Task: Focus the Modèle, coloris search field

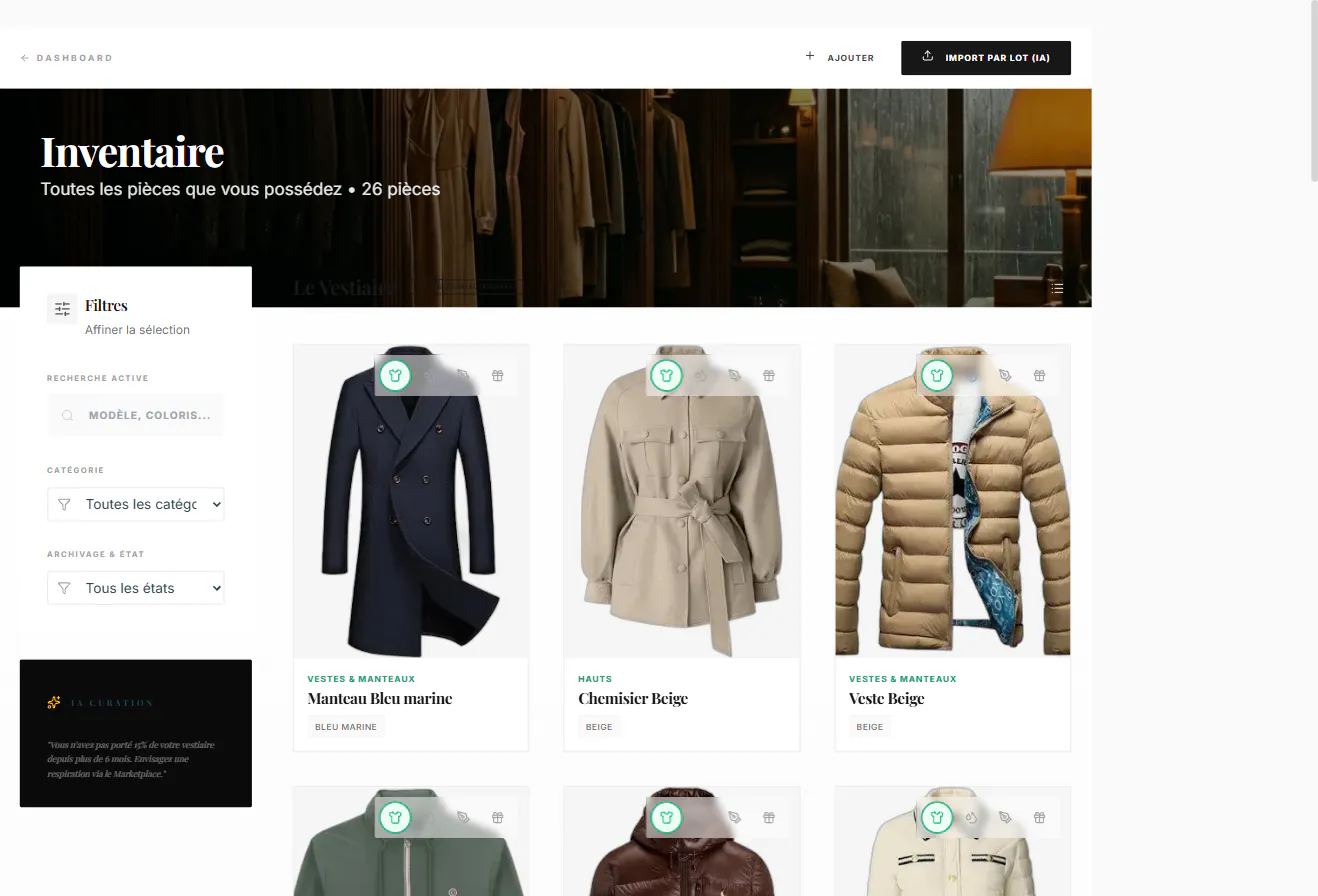Action: coord(136,415)
